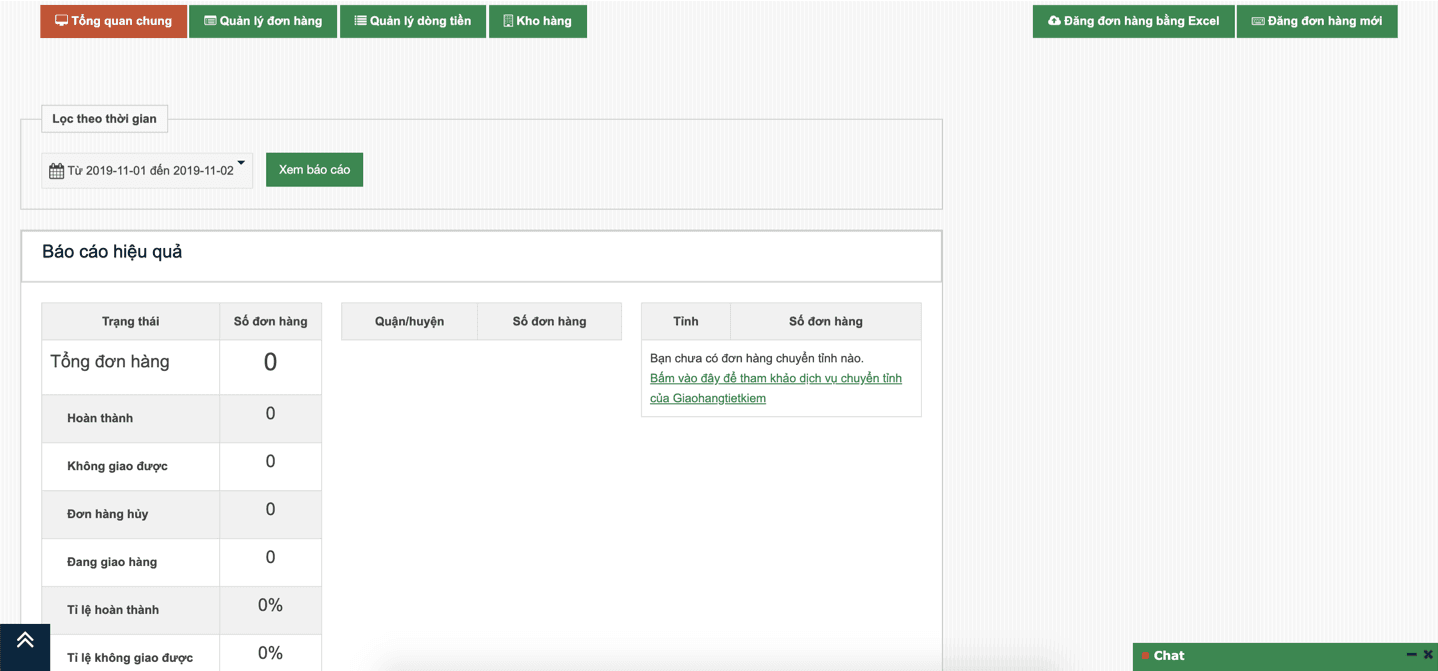Click the Tổng đơn hàng value 0
1438x671 pixels.
tap(270, 362)
